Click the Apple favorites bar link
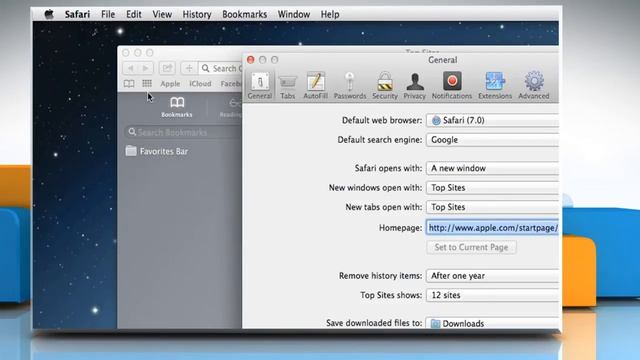This screenshot has width=640, height=360. pos(170,84)
